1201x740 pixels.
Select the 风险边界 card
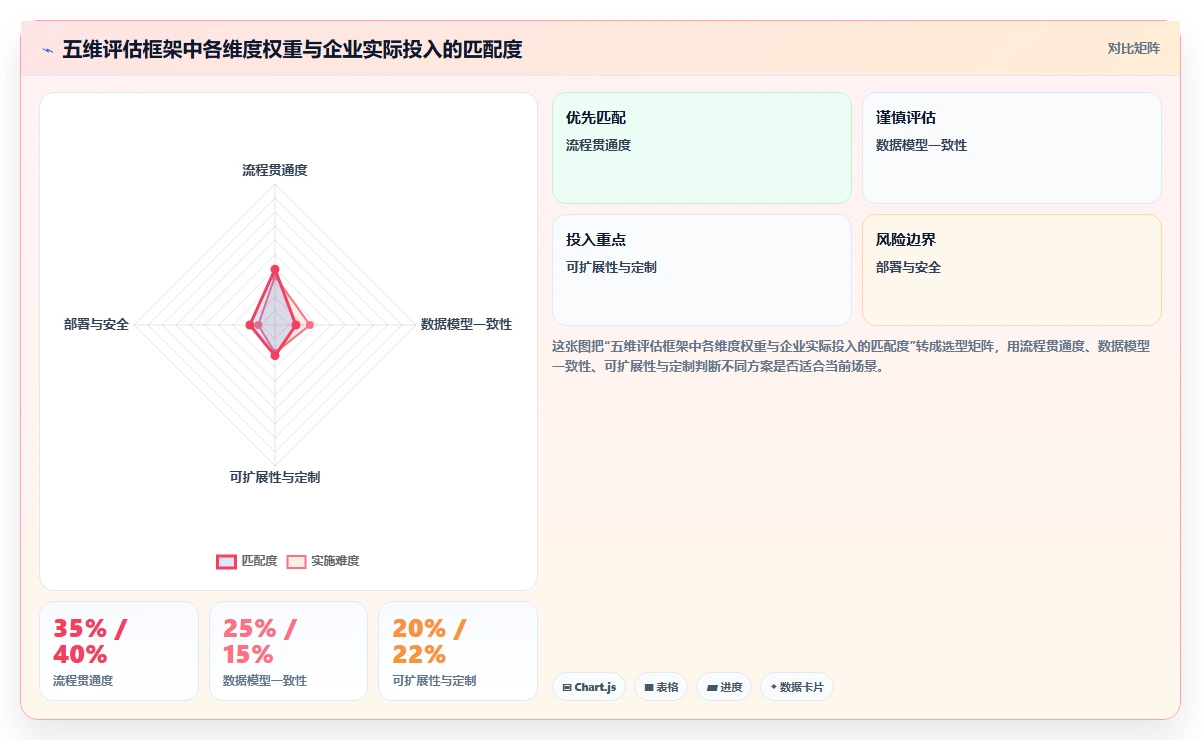tap(1012, 270)
